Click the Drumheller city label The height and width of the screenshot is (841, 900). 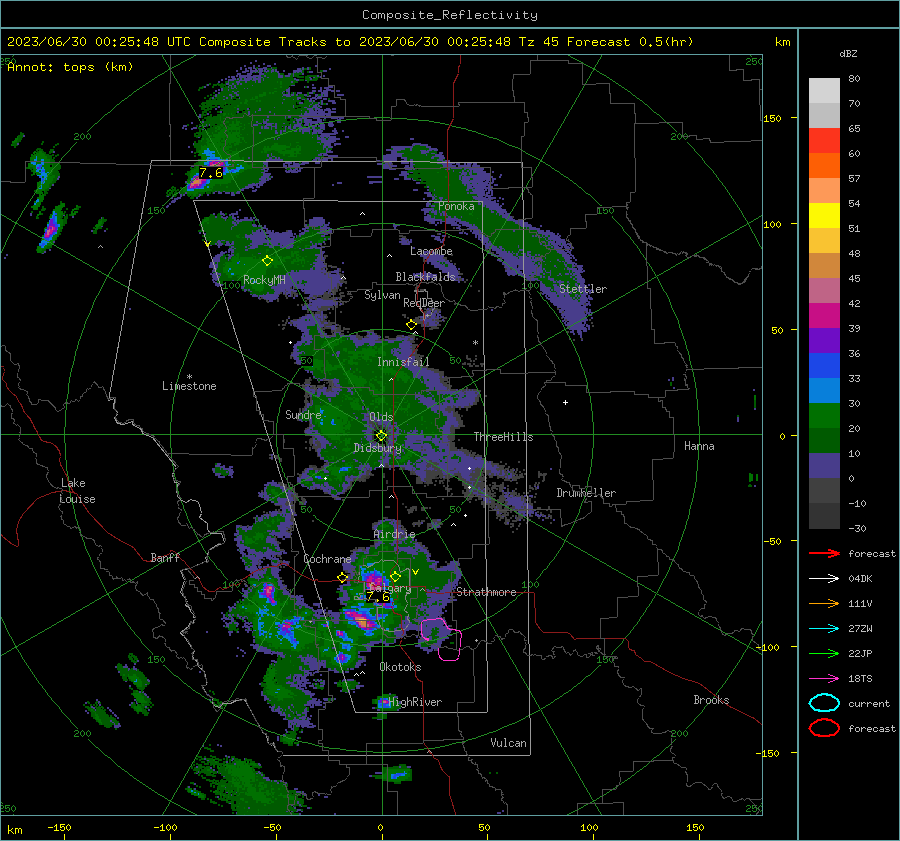tap(586, 493)
